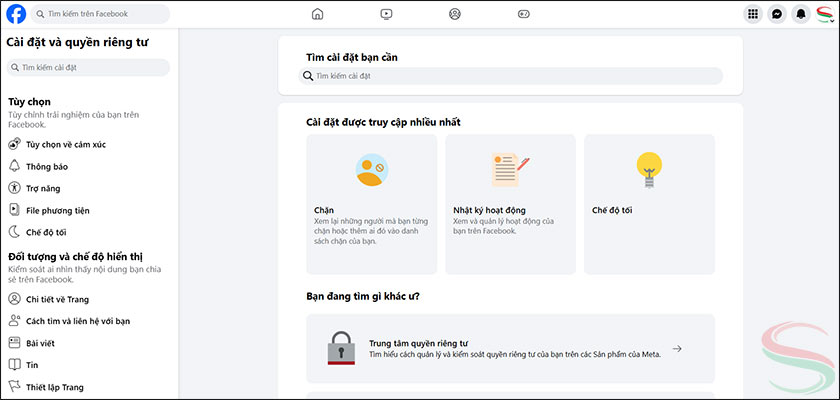Click the Cài đặt và quyền riêng tư heading
This screenshot has width=840, height=400.
tap(78, 42)
